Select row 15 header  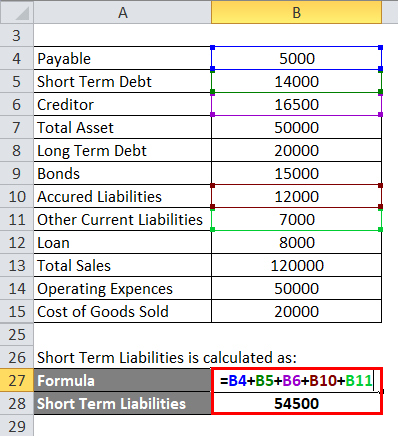pos(17,311)
